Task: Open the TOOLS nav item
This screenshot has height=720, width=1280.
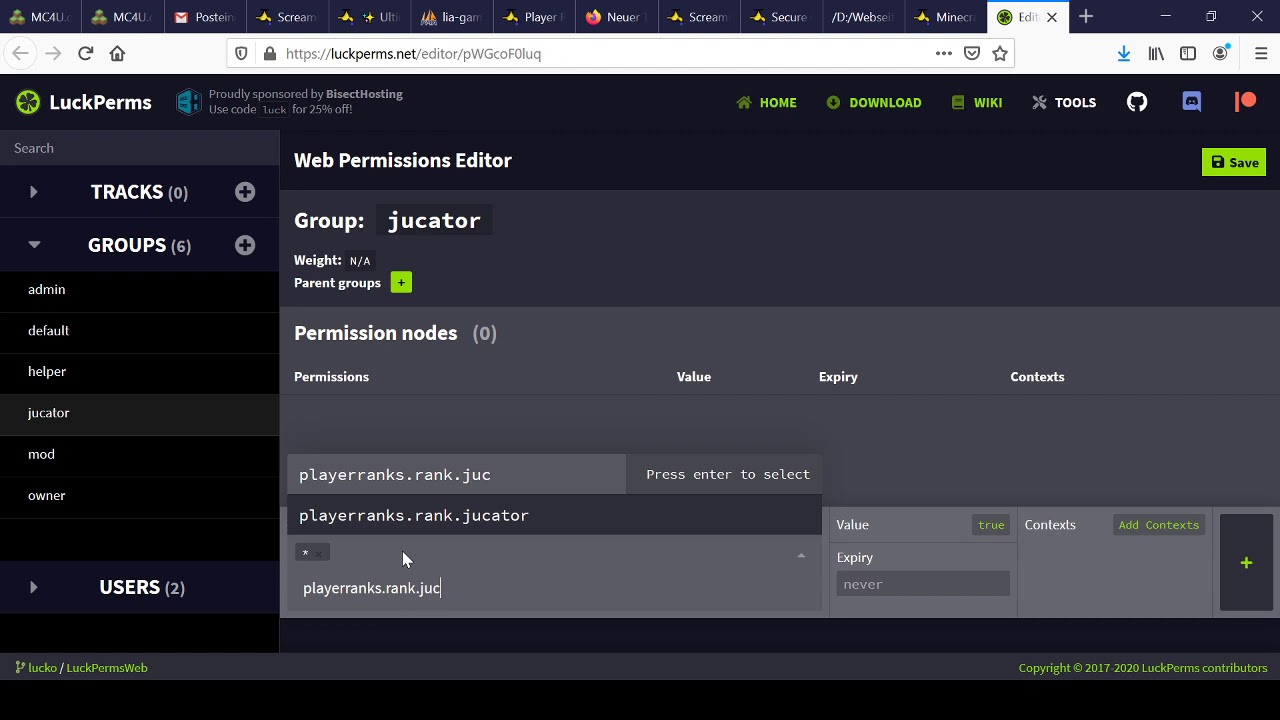Action: tap(1064, 102)
